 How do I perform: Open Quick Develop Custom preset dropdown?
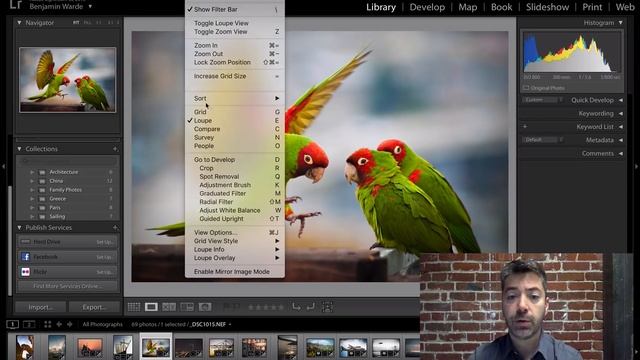(x=542, y=100)
